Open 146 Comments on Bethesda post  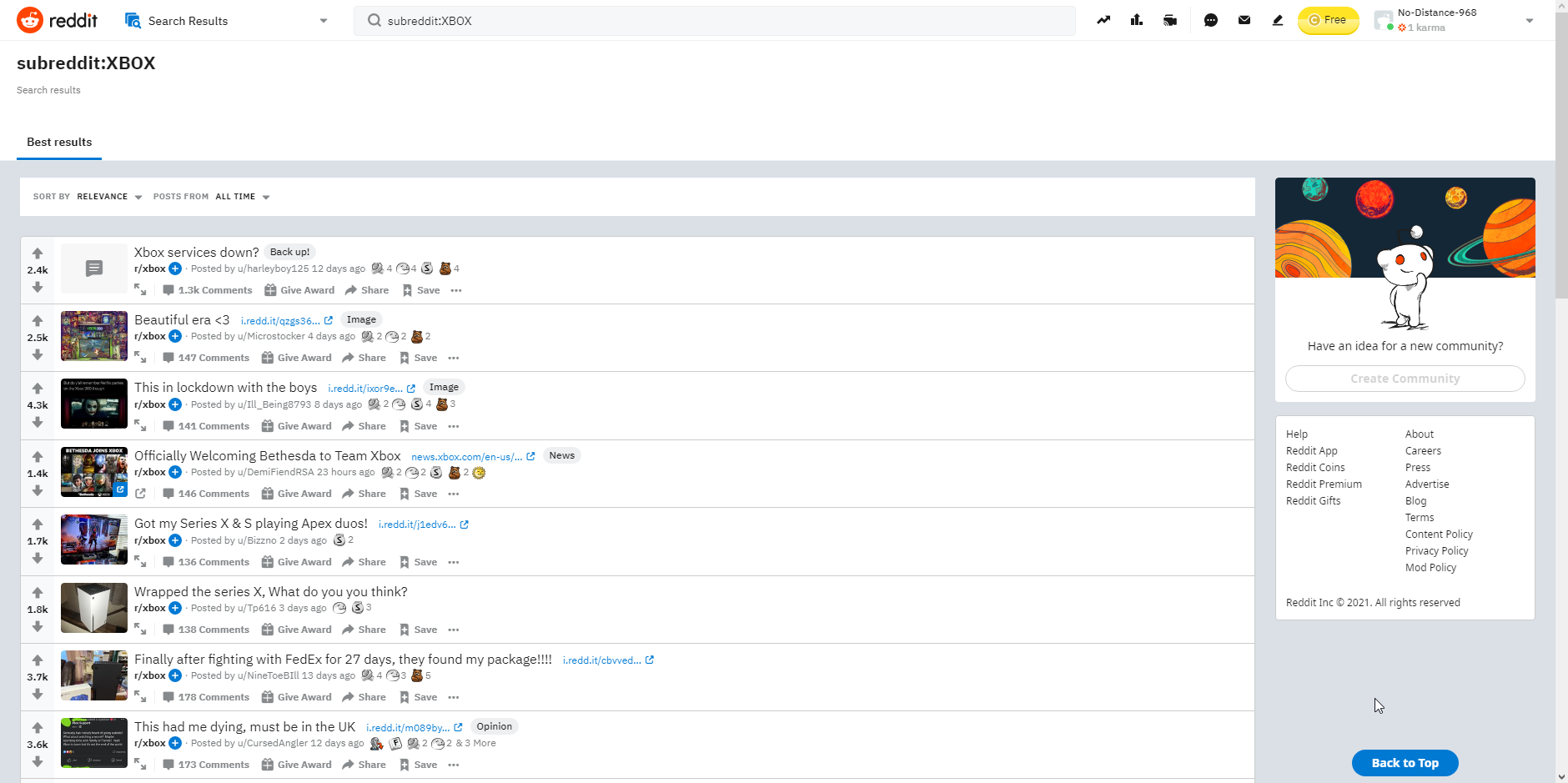pos(205,494)
